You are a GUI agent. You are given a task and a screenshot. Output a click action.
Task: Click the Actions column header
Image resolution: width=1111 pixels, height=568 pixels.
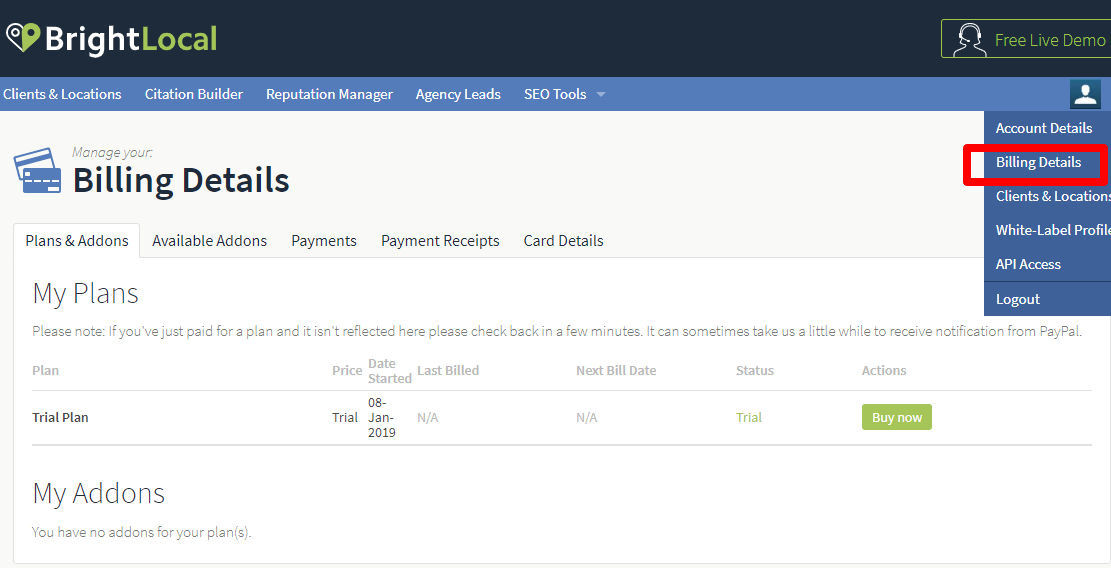(884, 370)
